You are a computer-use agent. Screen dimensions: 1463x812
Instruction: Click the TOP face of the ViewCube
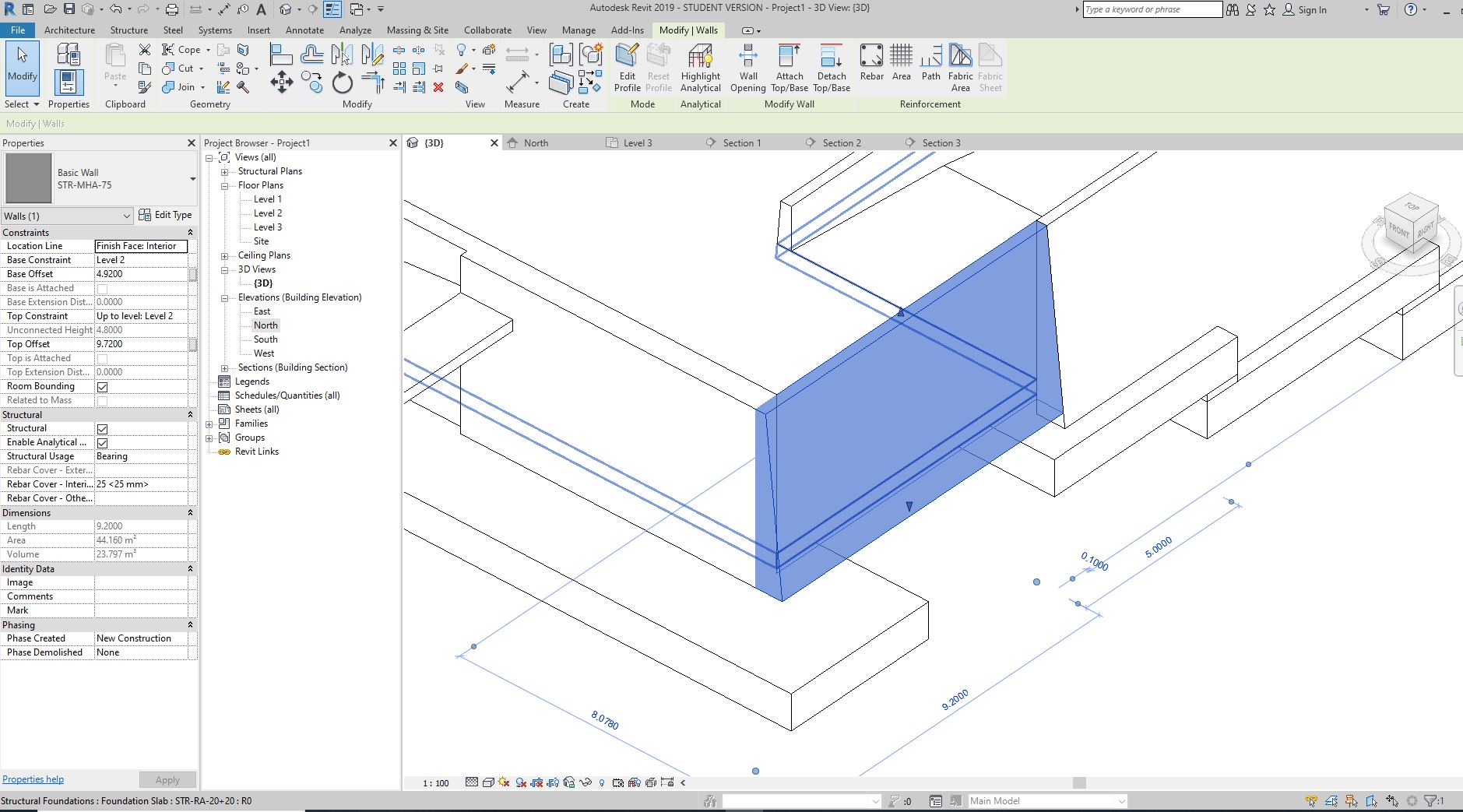point(1412,209)
